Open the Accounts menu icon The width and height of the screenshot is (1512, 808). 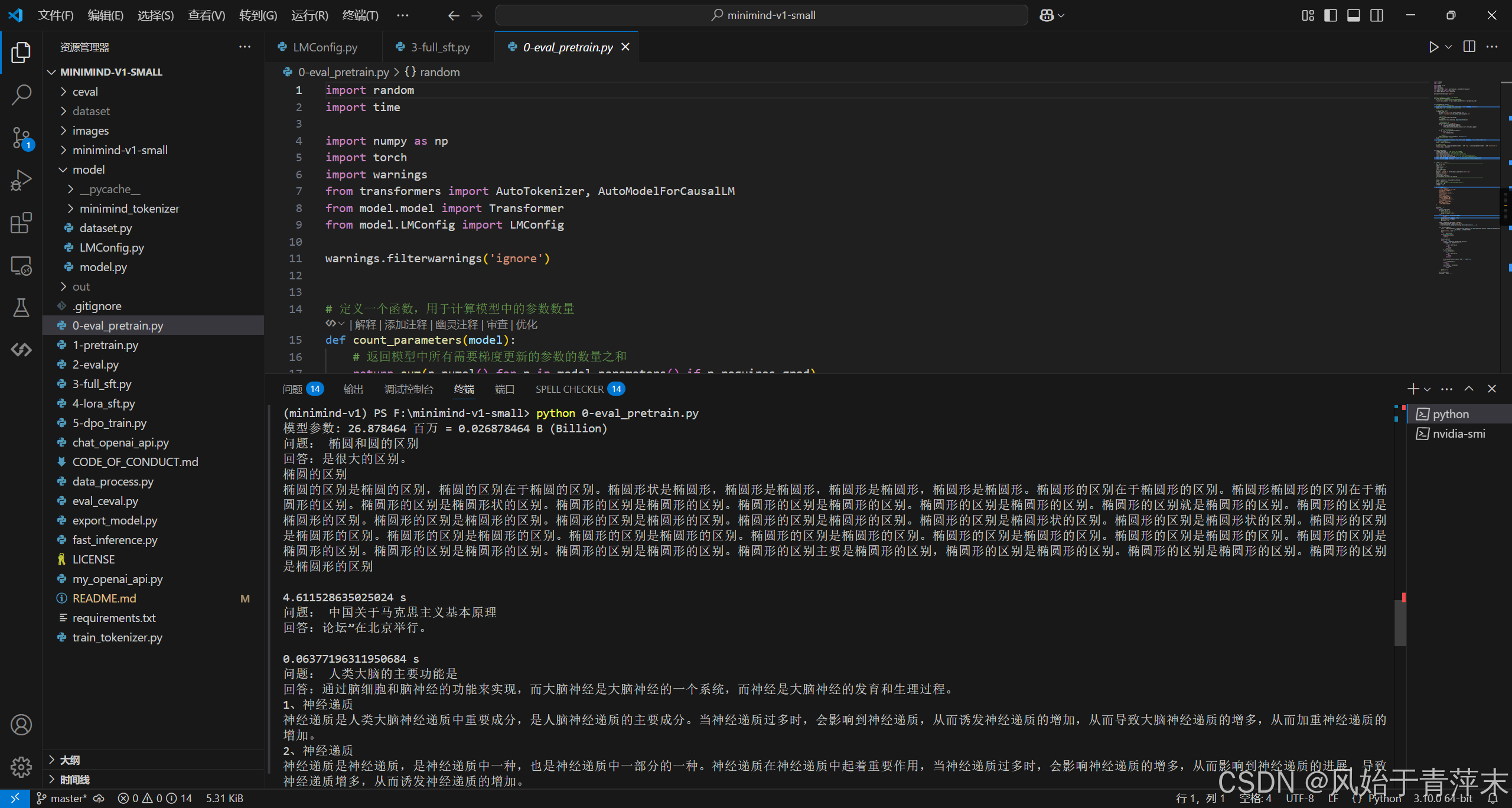point(21,725)
